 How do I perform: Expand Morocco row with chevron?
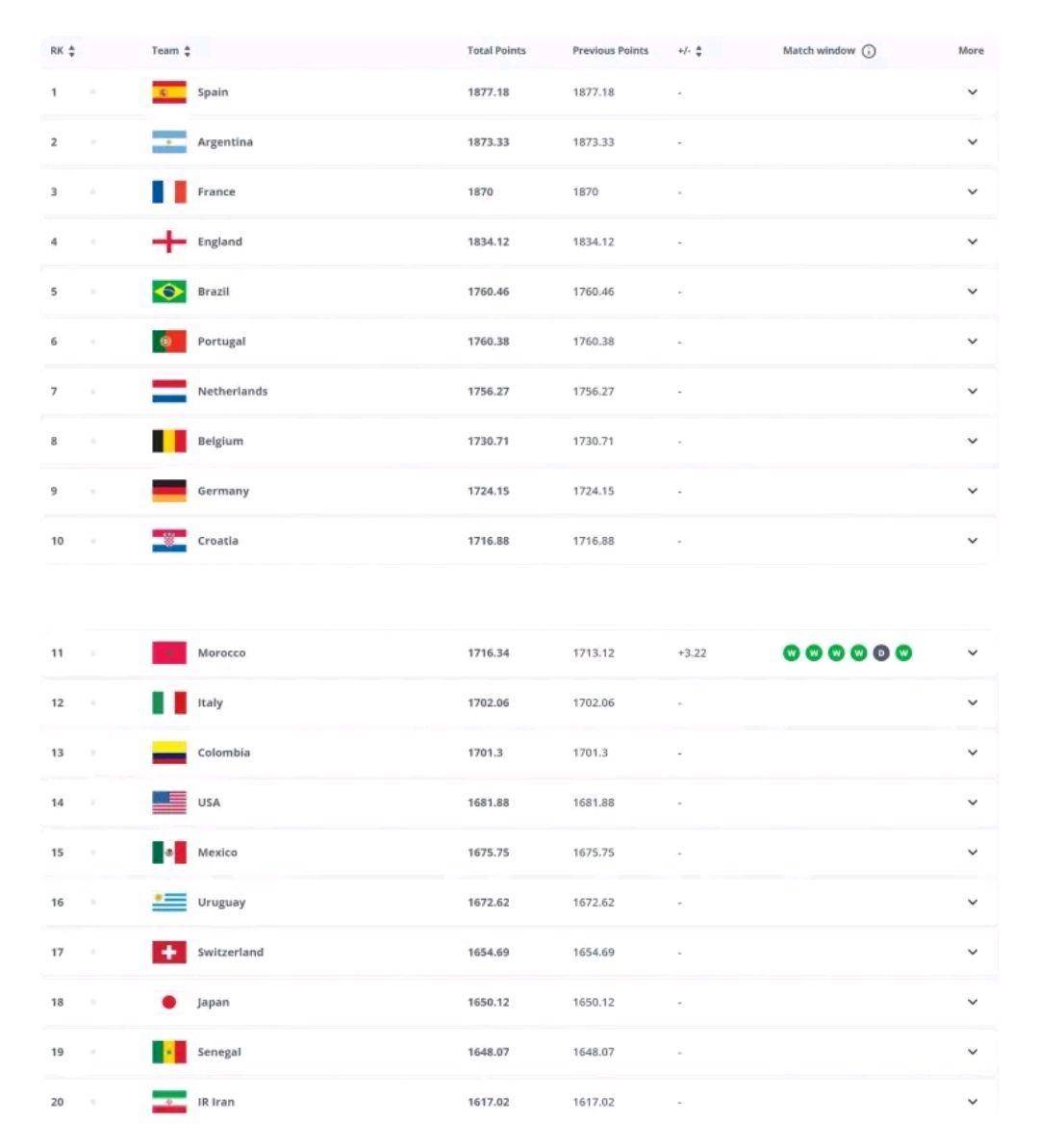(x=972, y=653)
